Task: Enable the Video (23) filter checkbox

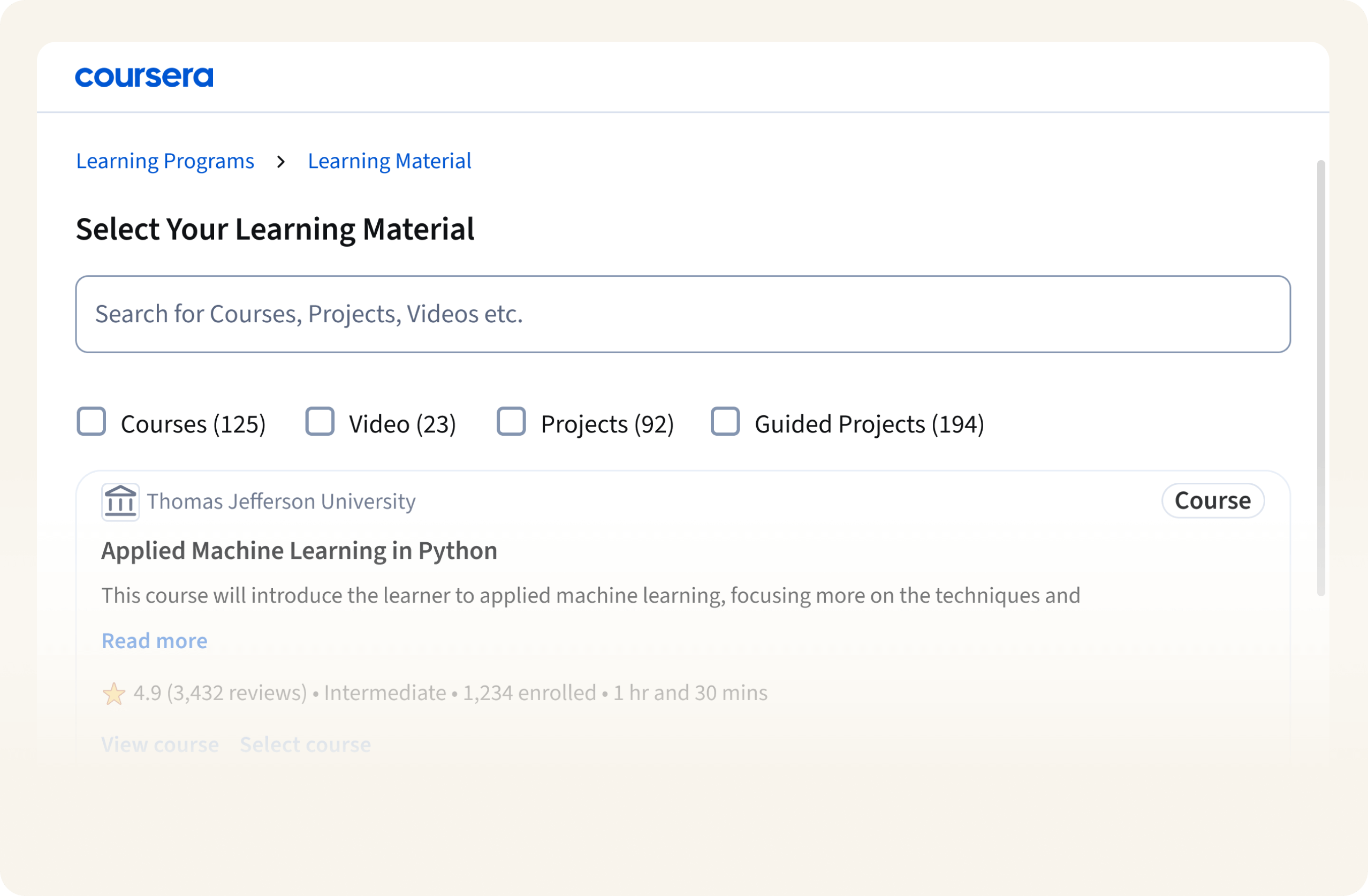Action: 320,421
